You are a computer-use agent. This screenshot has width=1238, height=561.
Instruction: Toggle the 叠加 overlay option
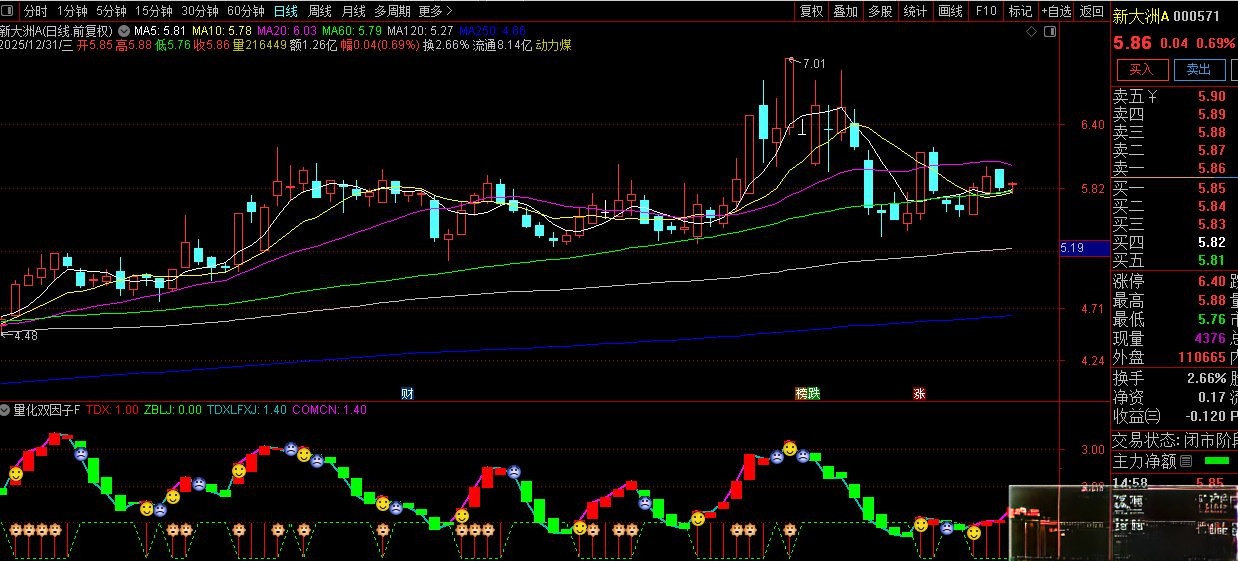pos(845,11)
